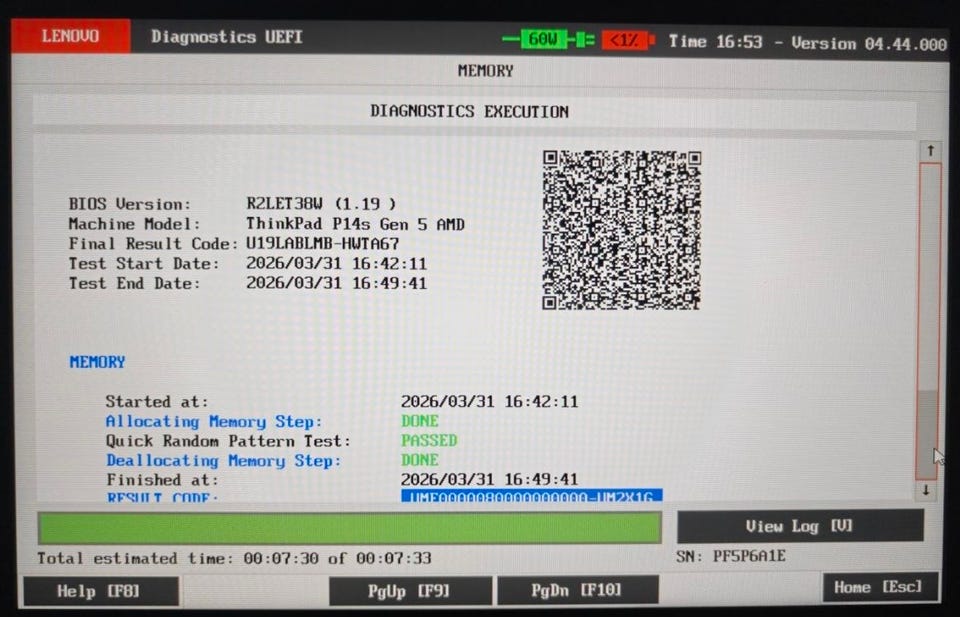The height and width of the screenshot is (617, 960).
Task: Click the Finished at timestamp value
Action: point(490,479)
